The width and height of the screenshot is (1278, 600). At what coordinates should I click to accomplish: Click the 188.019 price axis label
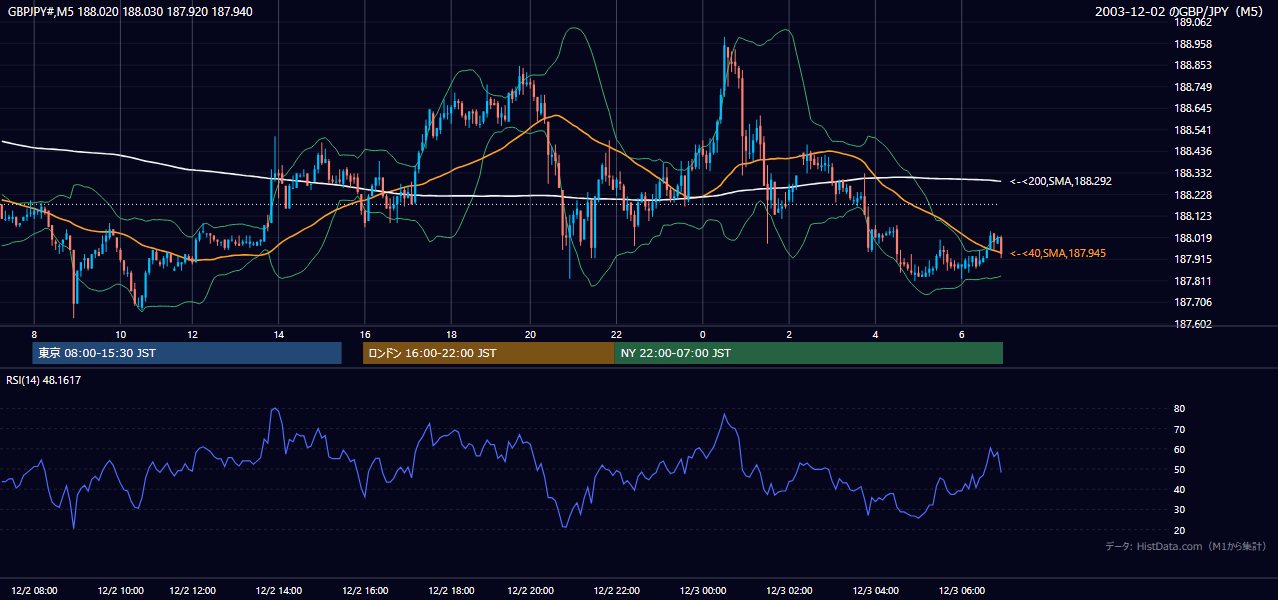[x=1194, y=239]
